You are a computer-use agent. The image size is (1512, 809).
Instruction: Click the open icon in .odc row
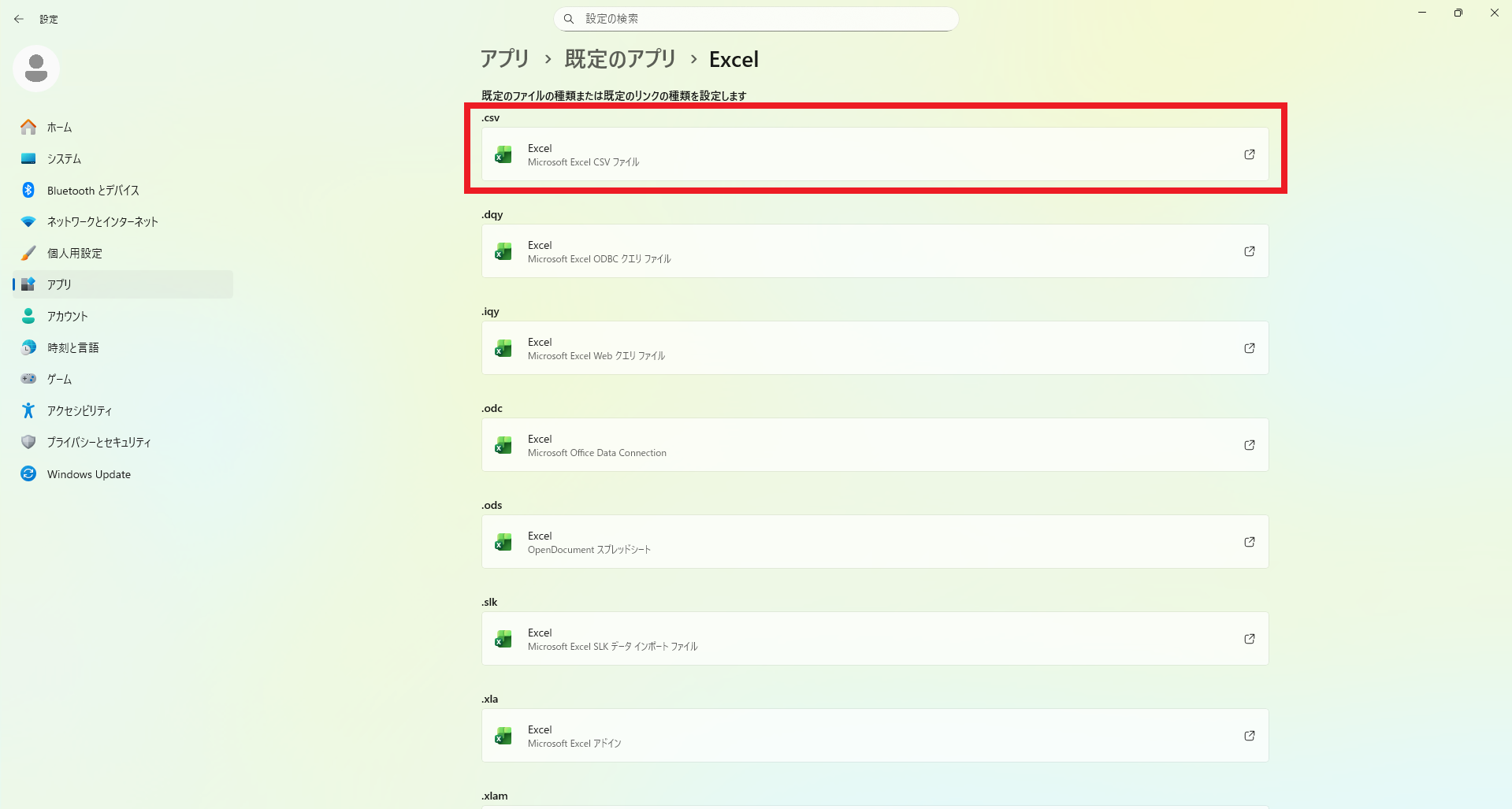point(1249,445)
